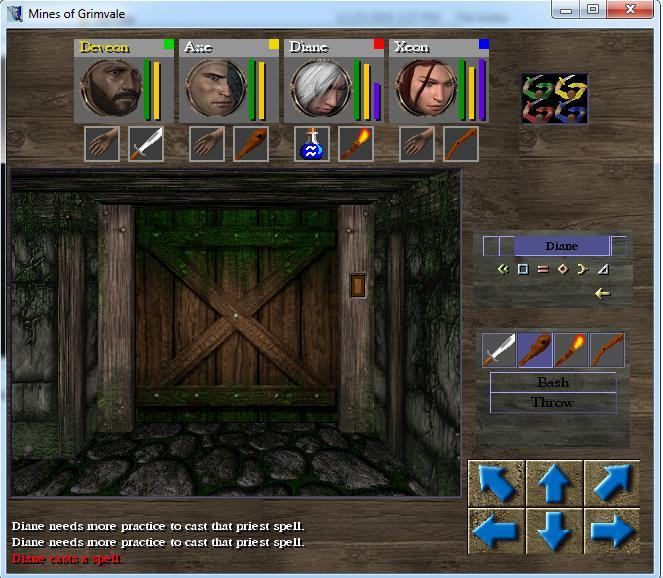
Task: Strafe left with the left arrow
Action: [x=496, y=531]
